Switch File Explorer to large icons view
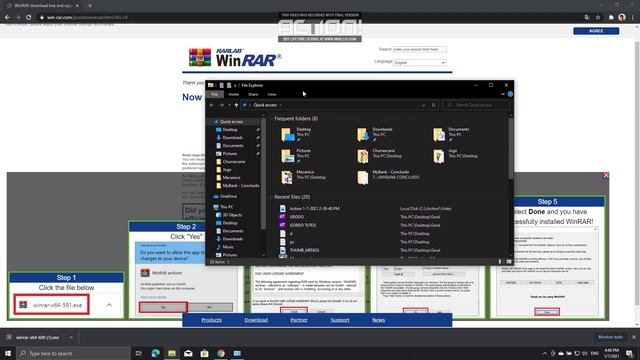 pos(509,262)
